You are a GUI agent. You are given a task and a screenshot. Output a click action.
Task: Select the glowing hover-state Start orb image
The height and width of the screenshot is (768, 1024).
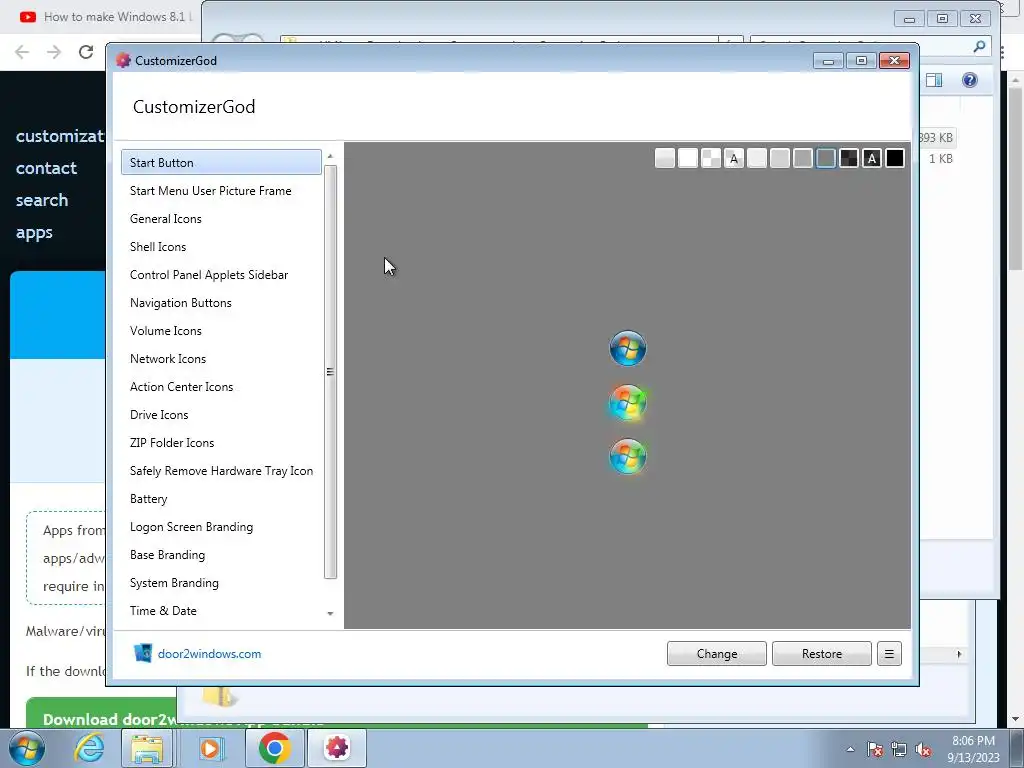pyautogui.click(x=628, y=402)
